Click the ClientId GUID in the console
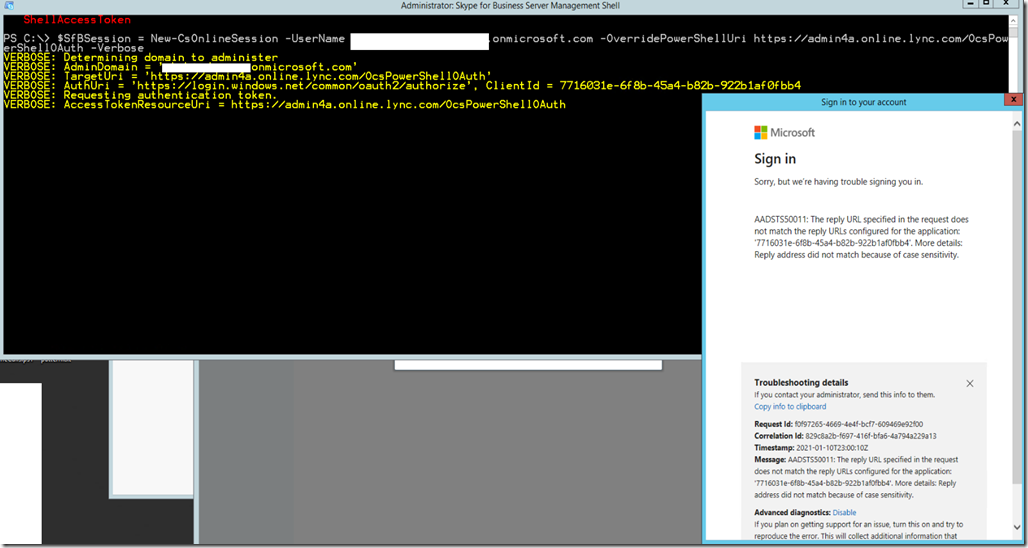 tap(681, 86)
